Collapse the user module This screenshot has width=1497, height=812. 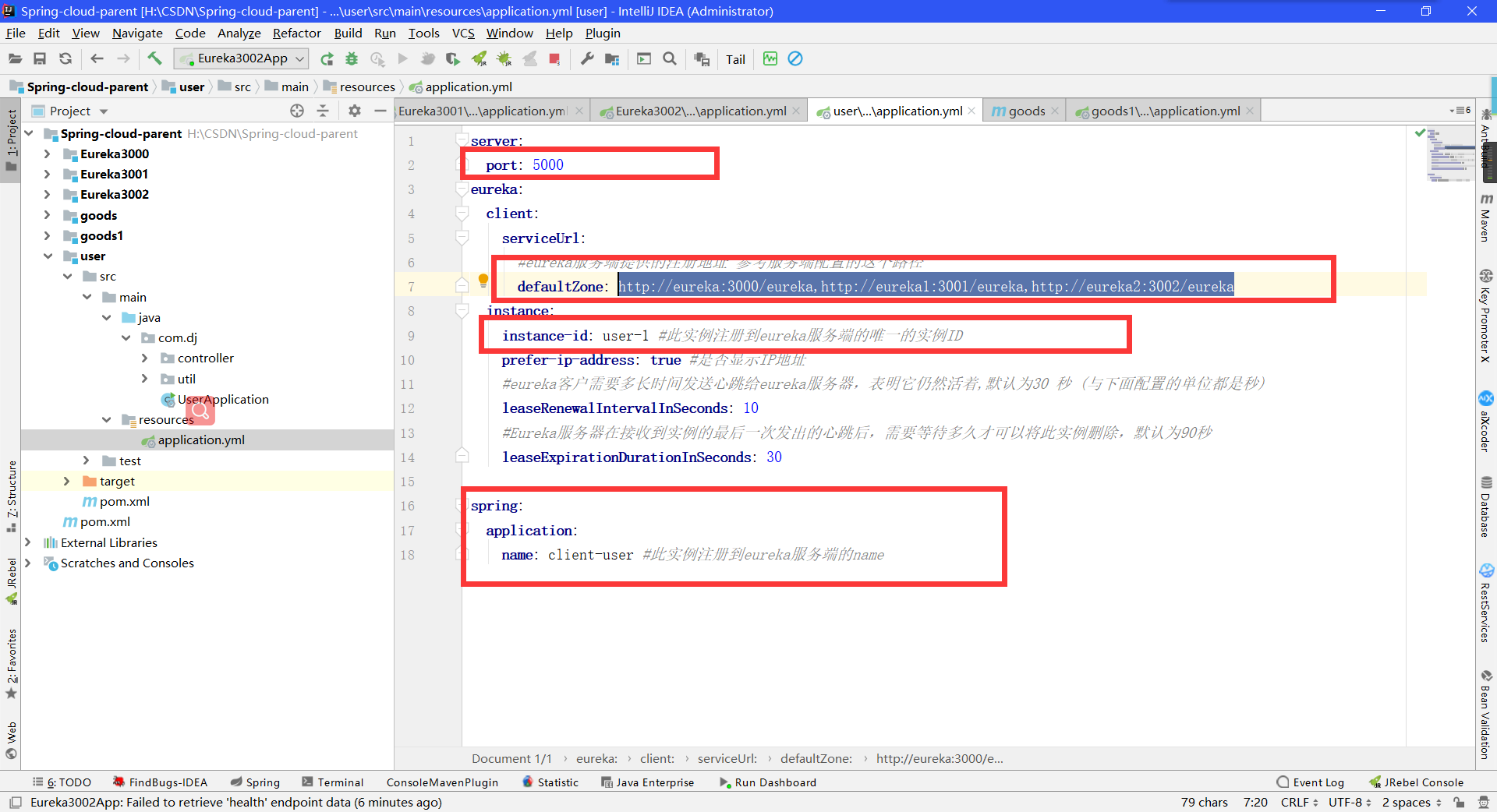(x=48, y=256)
